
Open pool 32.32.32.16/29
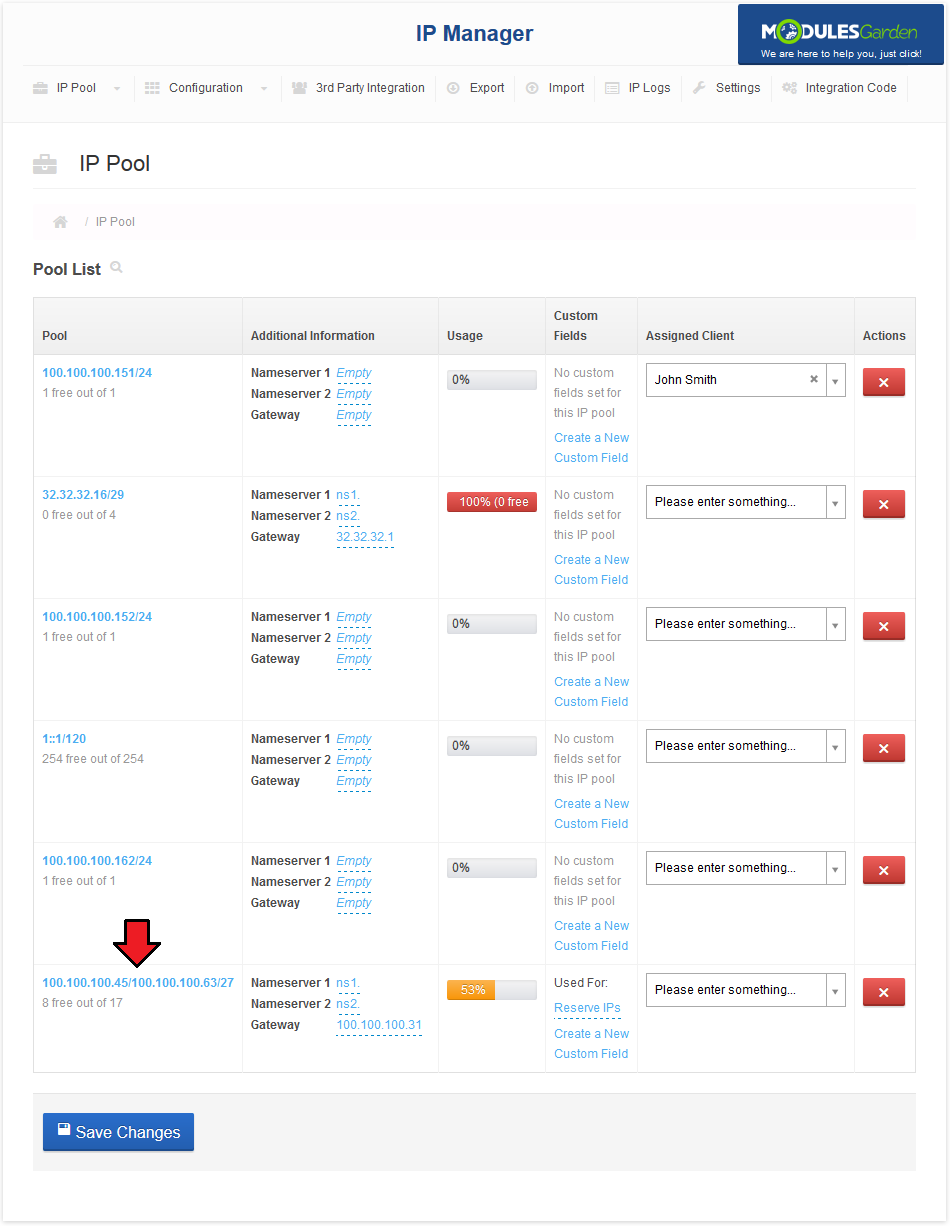83,495
